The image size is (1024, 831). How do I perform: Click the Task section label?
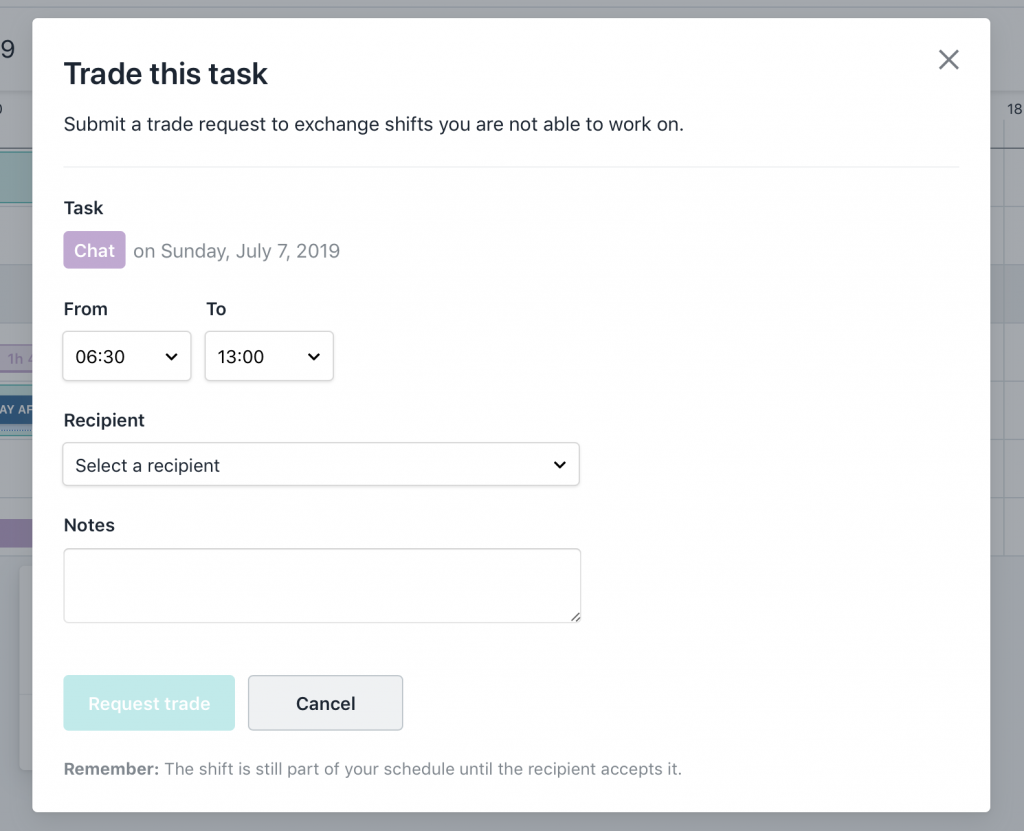point(83,208)
